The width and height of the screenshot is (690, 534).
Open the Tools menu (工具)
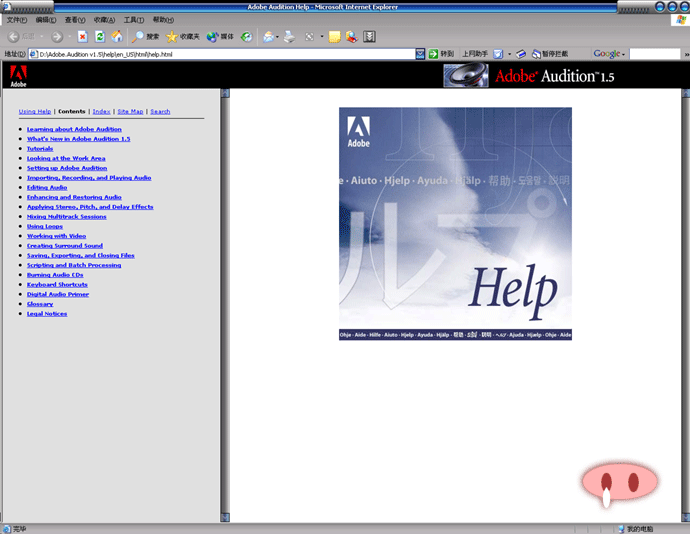click(x=133, y=20)
